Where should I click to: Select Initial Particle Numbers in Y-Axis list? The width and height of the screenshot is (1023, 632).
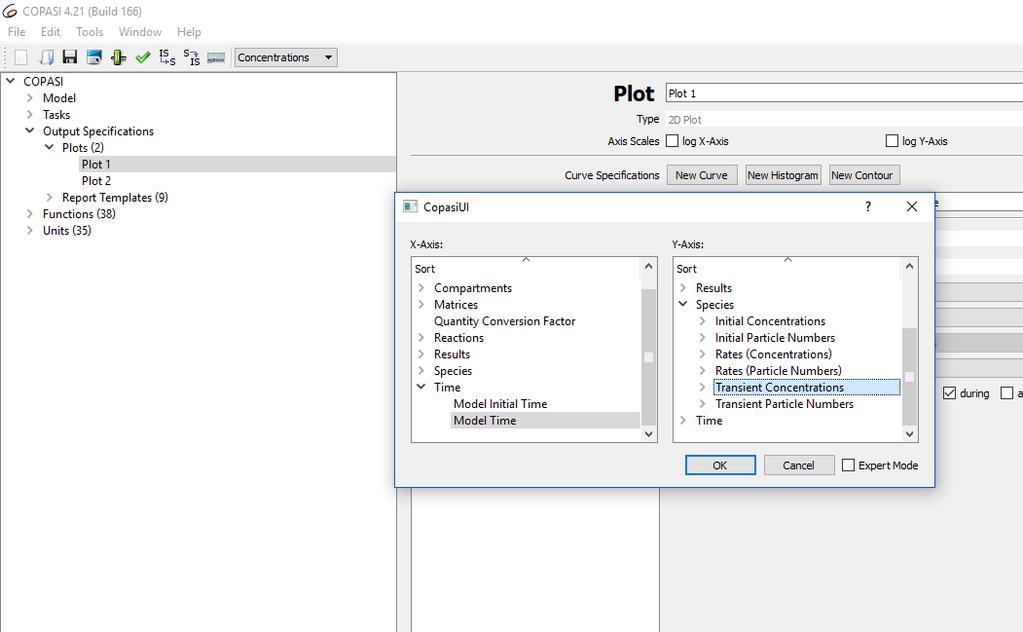pos(774,338)
